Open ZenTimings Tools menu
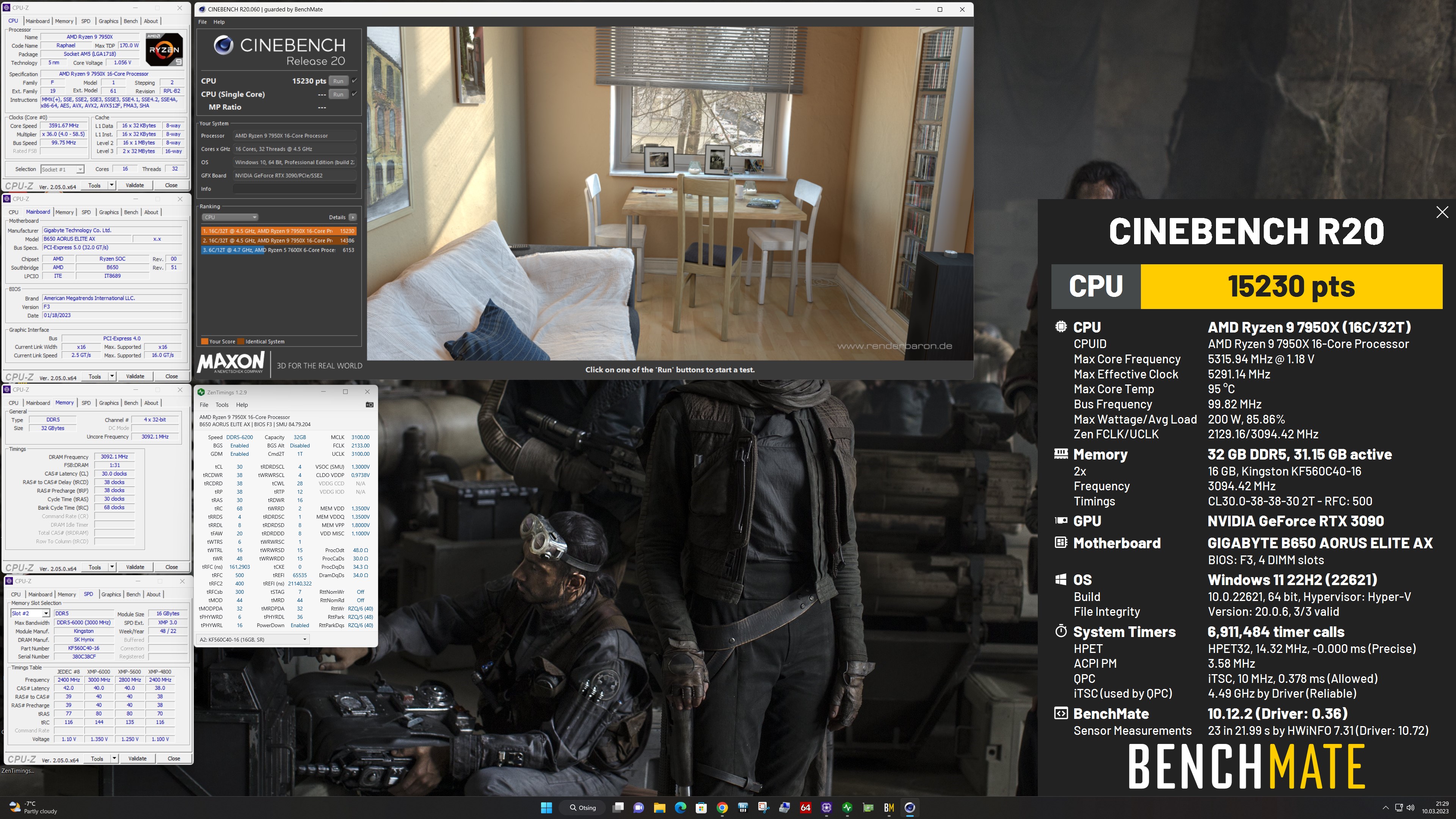 (x=222, y=405)
